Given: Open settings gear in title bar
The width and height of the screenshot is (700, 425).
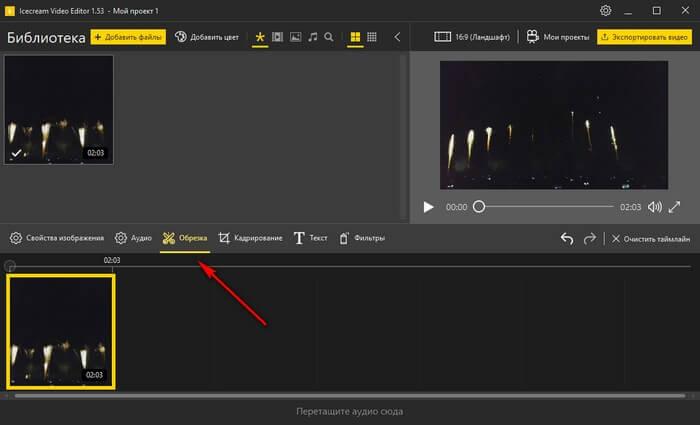Looking at the screenshot, I should pyautogui.click(x=605, y=10).
